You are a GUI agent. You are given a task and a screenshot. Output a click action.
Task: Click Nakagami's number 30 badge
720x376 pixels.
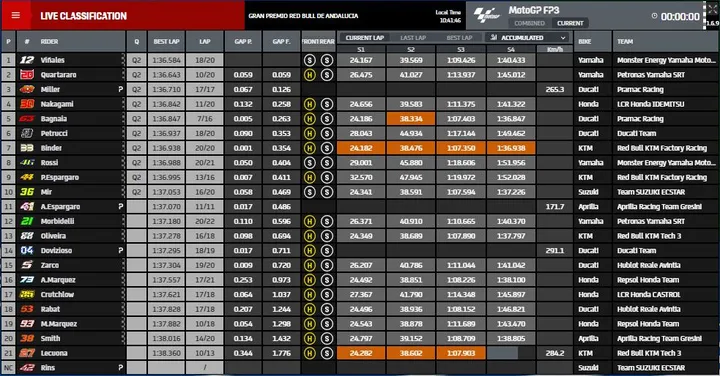pyautogui.click(x=27, y=104)
